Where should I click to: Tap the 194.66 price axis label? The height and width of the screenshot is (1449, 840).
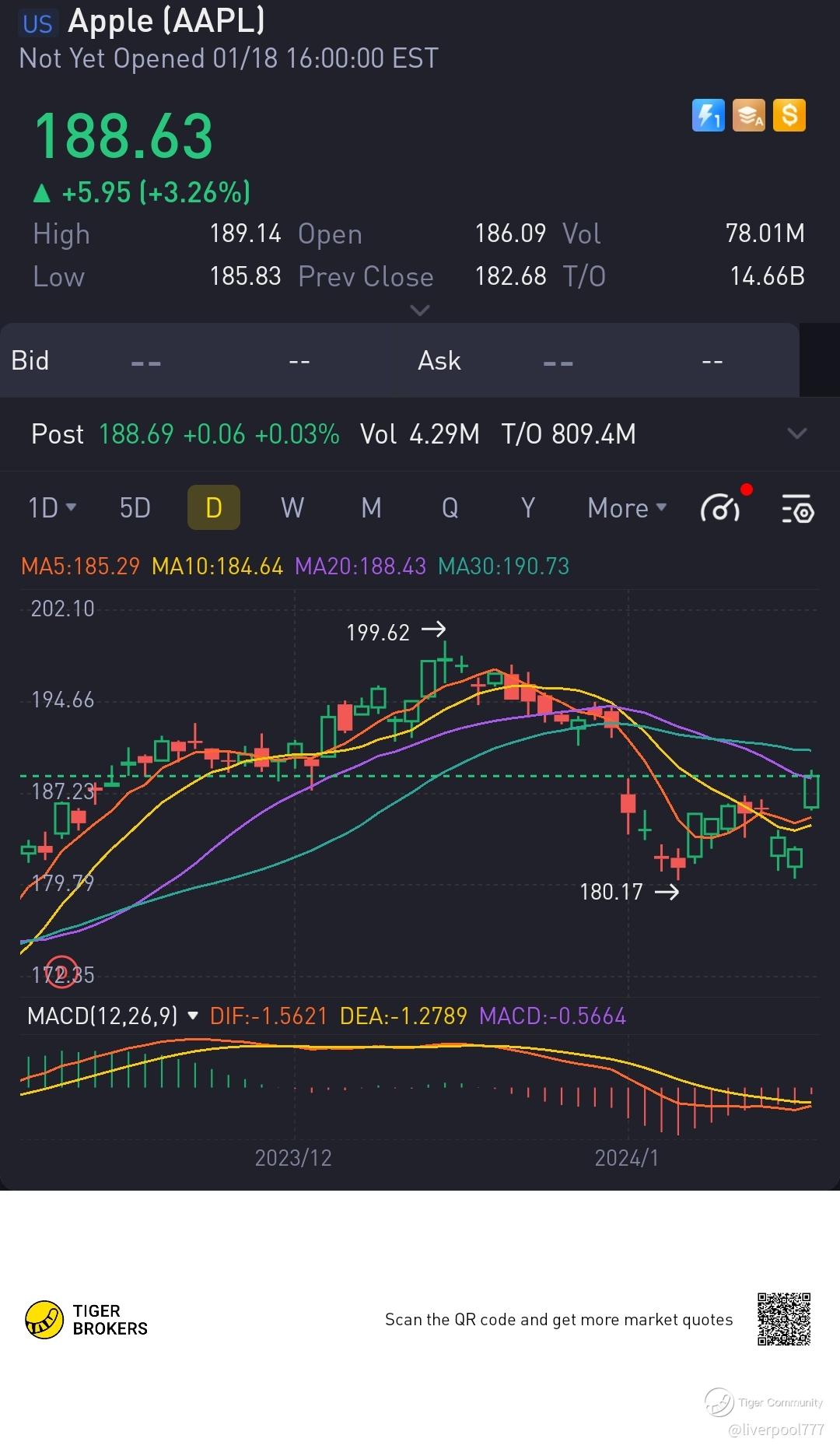click(x=62, y=700)
